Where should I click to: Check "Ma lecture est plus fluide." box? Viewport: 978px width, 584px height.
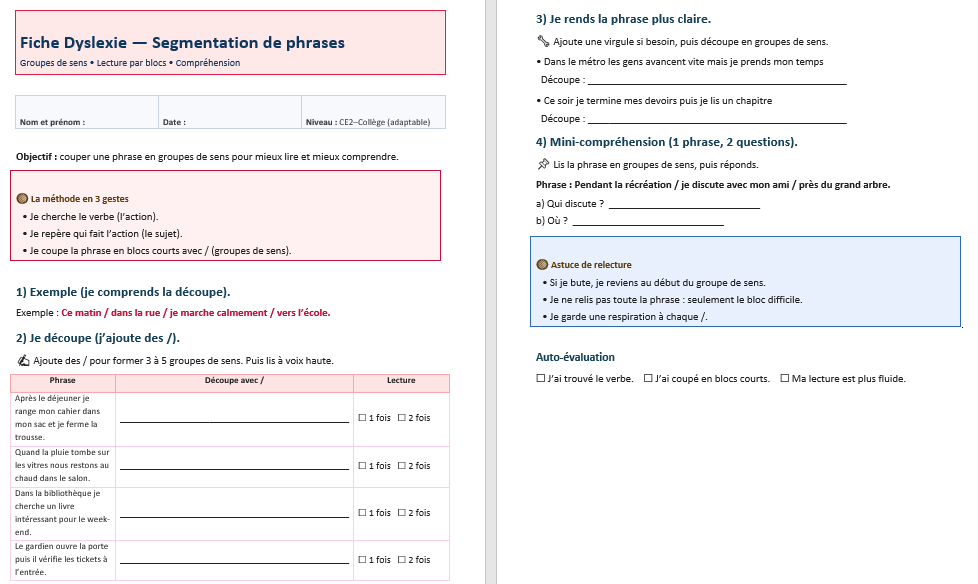click(784, 379)
